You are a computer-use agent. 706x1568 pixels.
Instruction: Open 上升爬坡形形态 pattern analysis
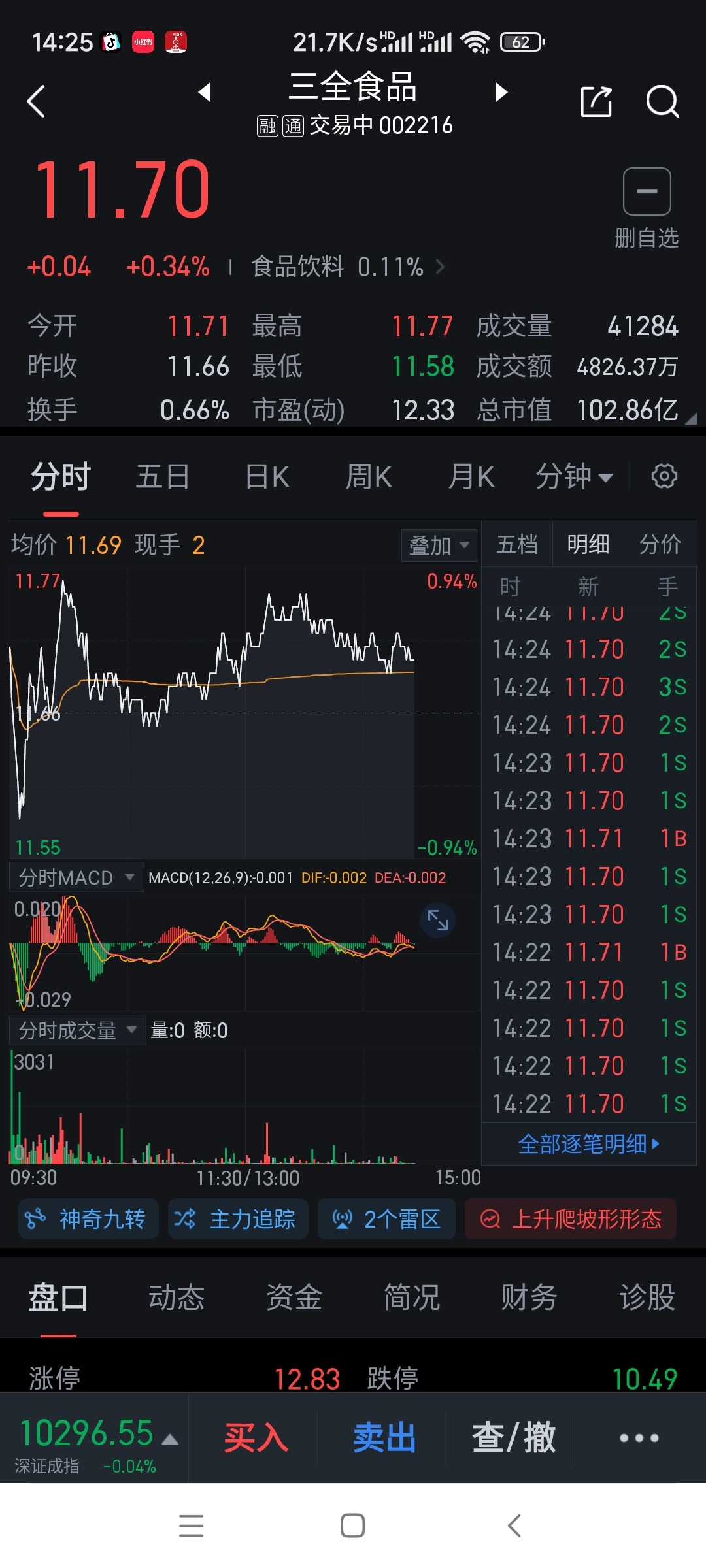click(x=571, y=1219)
